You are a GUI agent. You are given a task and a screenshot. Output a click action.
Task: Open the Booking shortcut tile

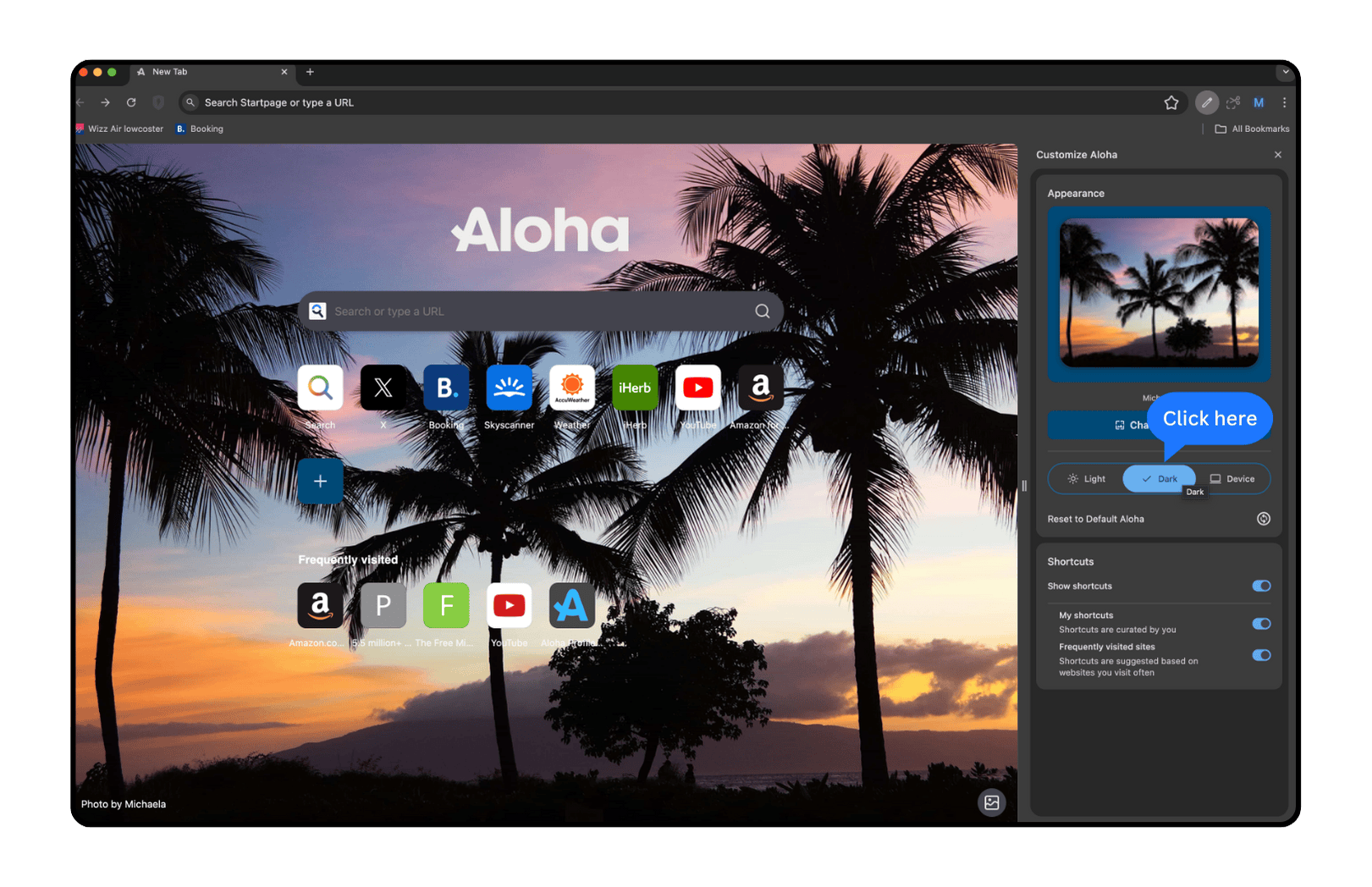[446, 388]
